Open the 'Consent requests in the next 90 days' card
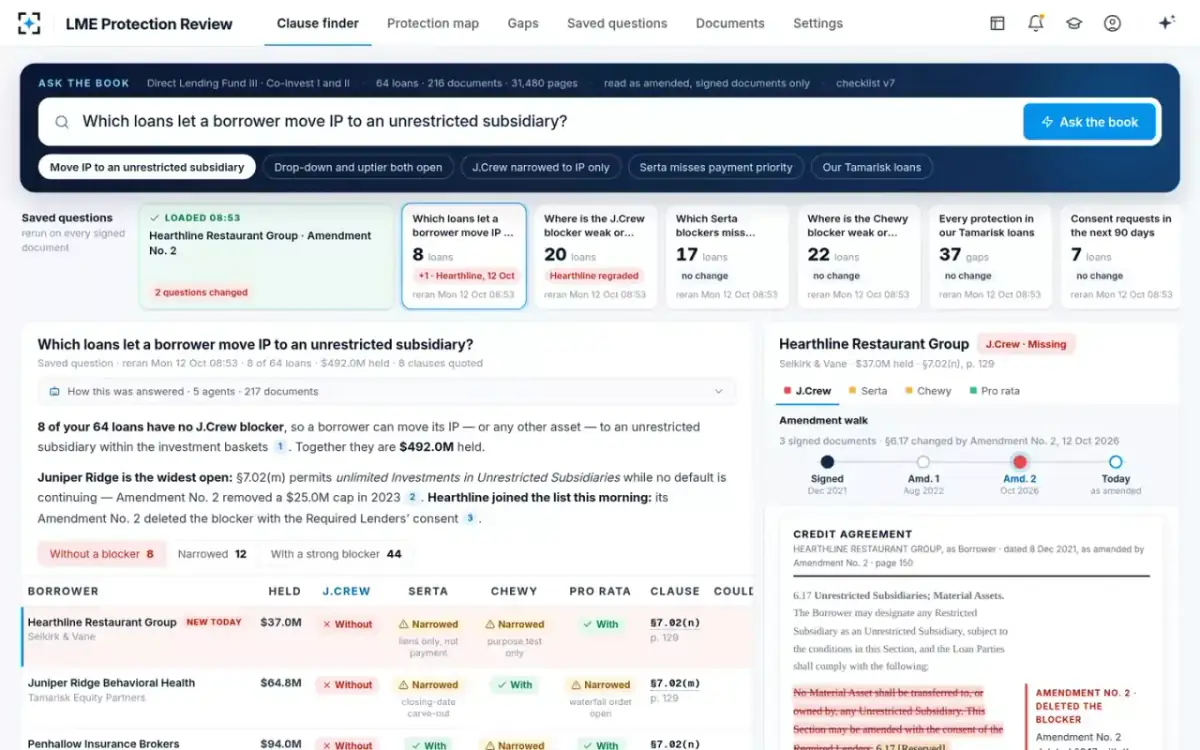The width and height of the screenshot is (1200, 750). click(1122, 256)
